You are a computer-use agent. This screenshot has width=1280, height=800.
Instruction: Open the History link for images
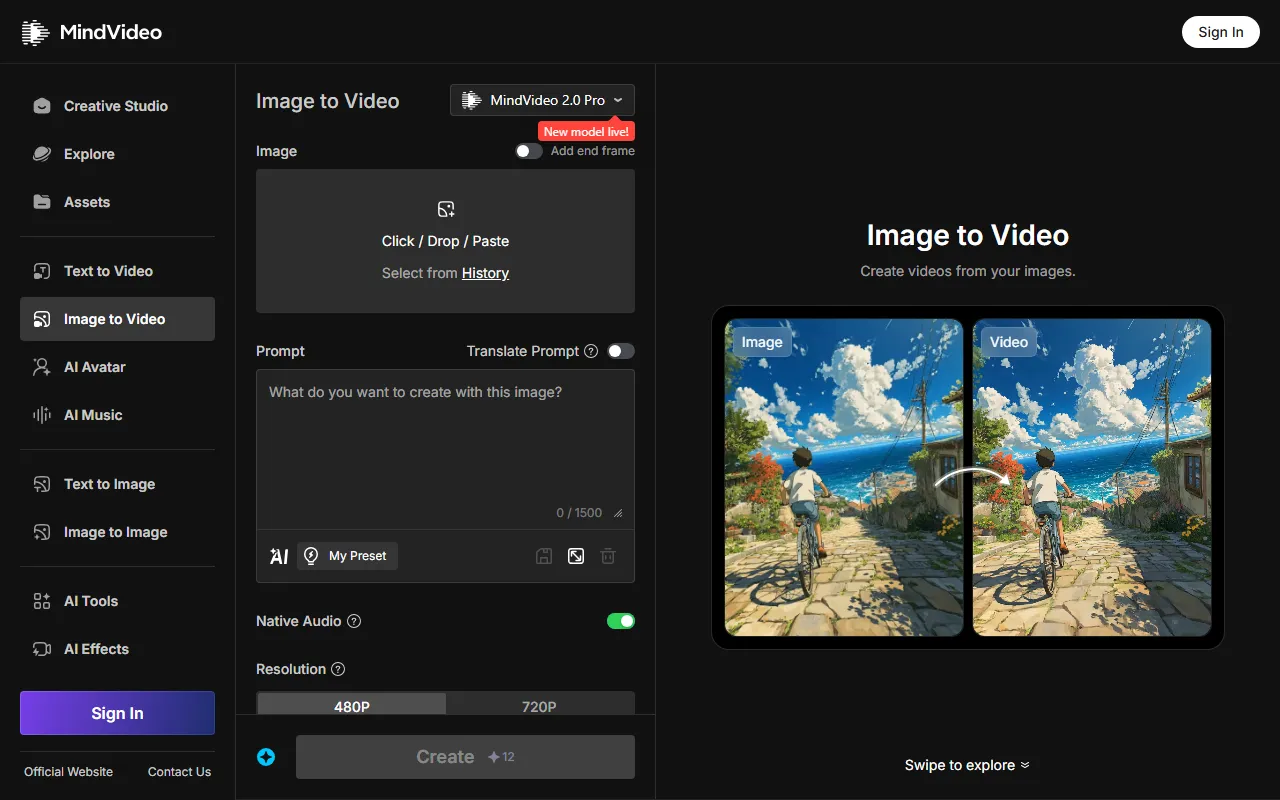[x=485, y=273]
